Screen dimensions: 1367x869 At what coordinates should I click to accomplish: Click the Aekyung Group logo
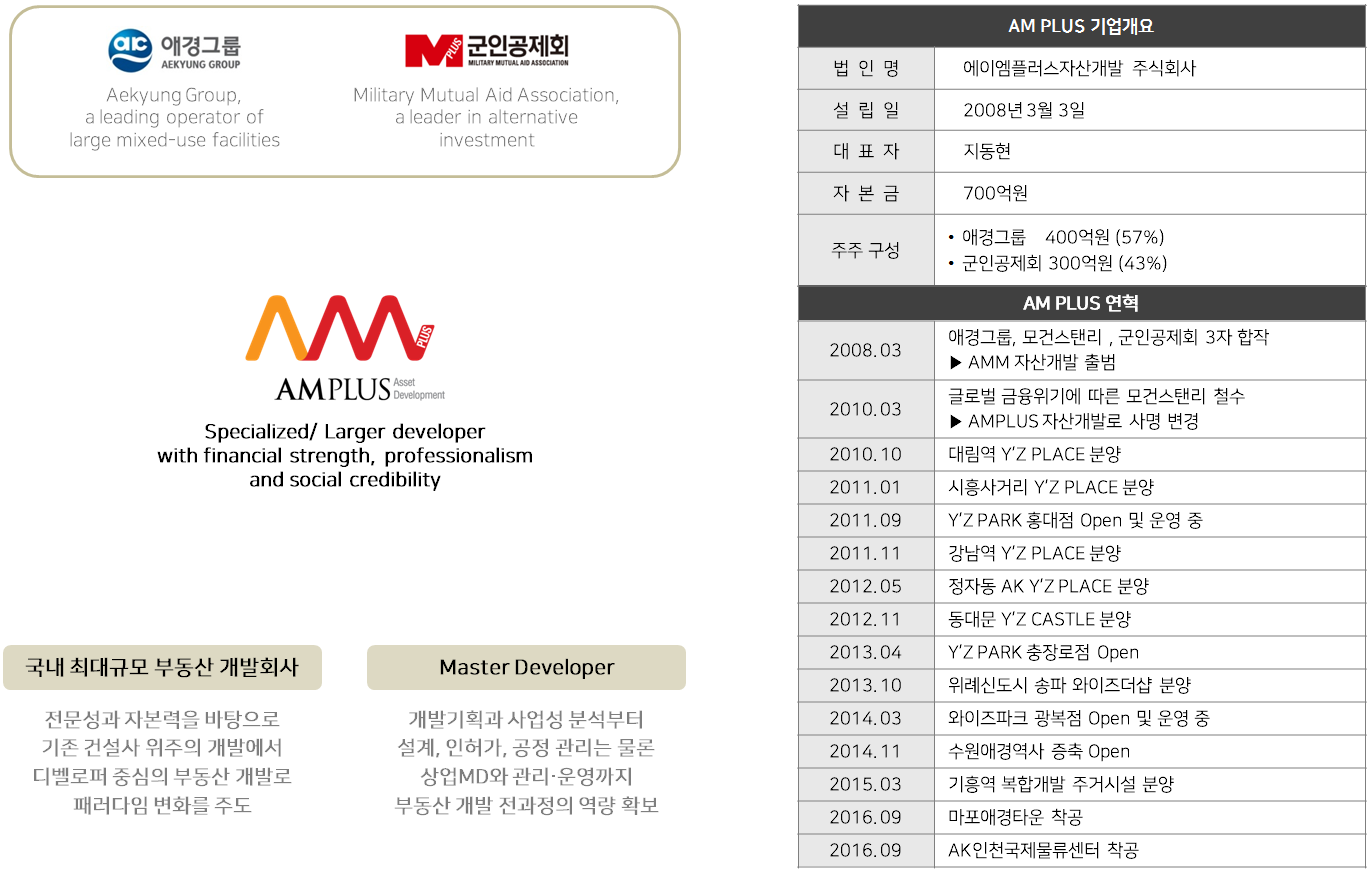point(175,51)
